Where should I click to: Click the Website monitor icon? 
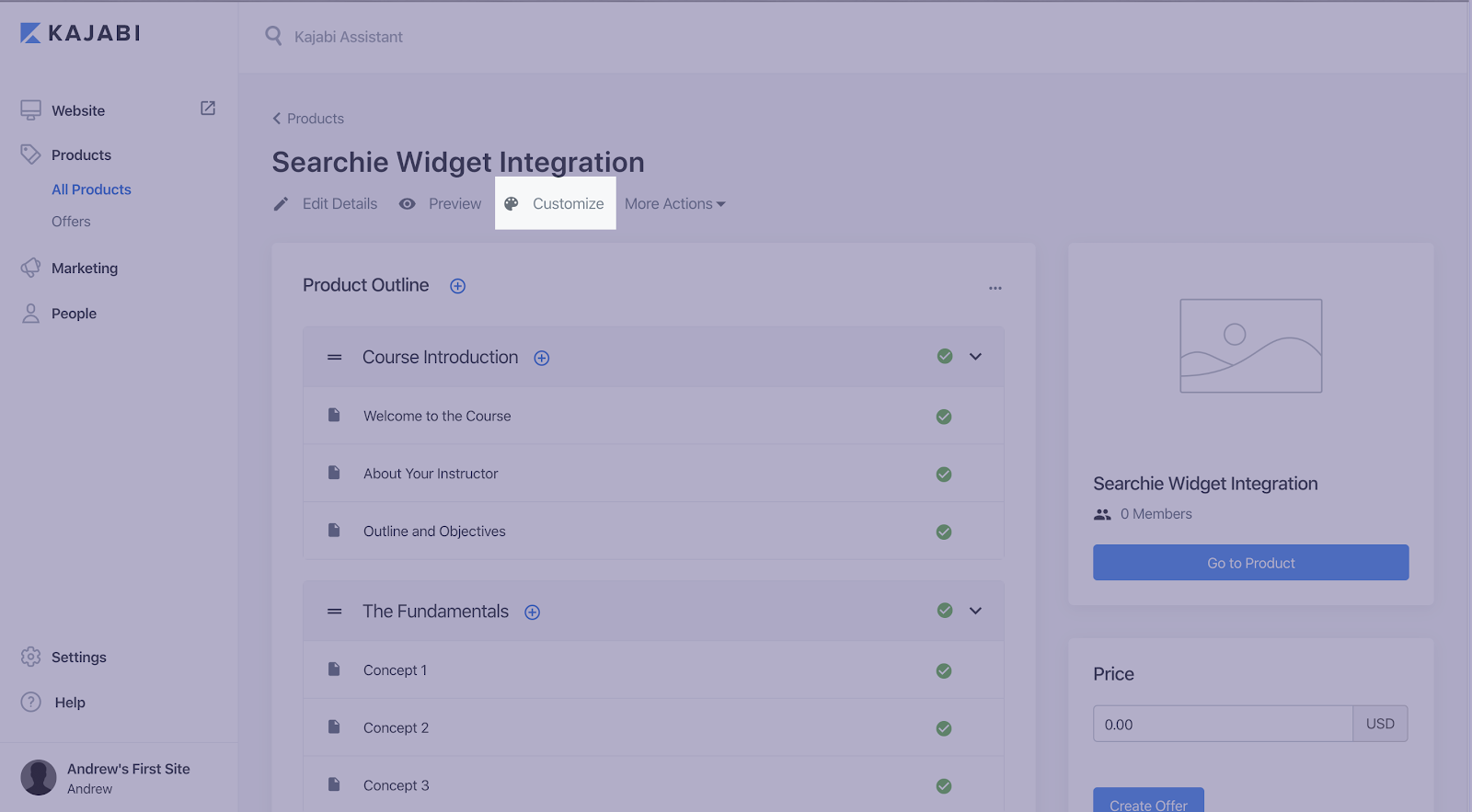(x=30, y=110)
